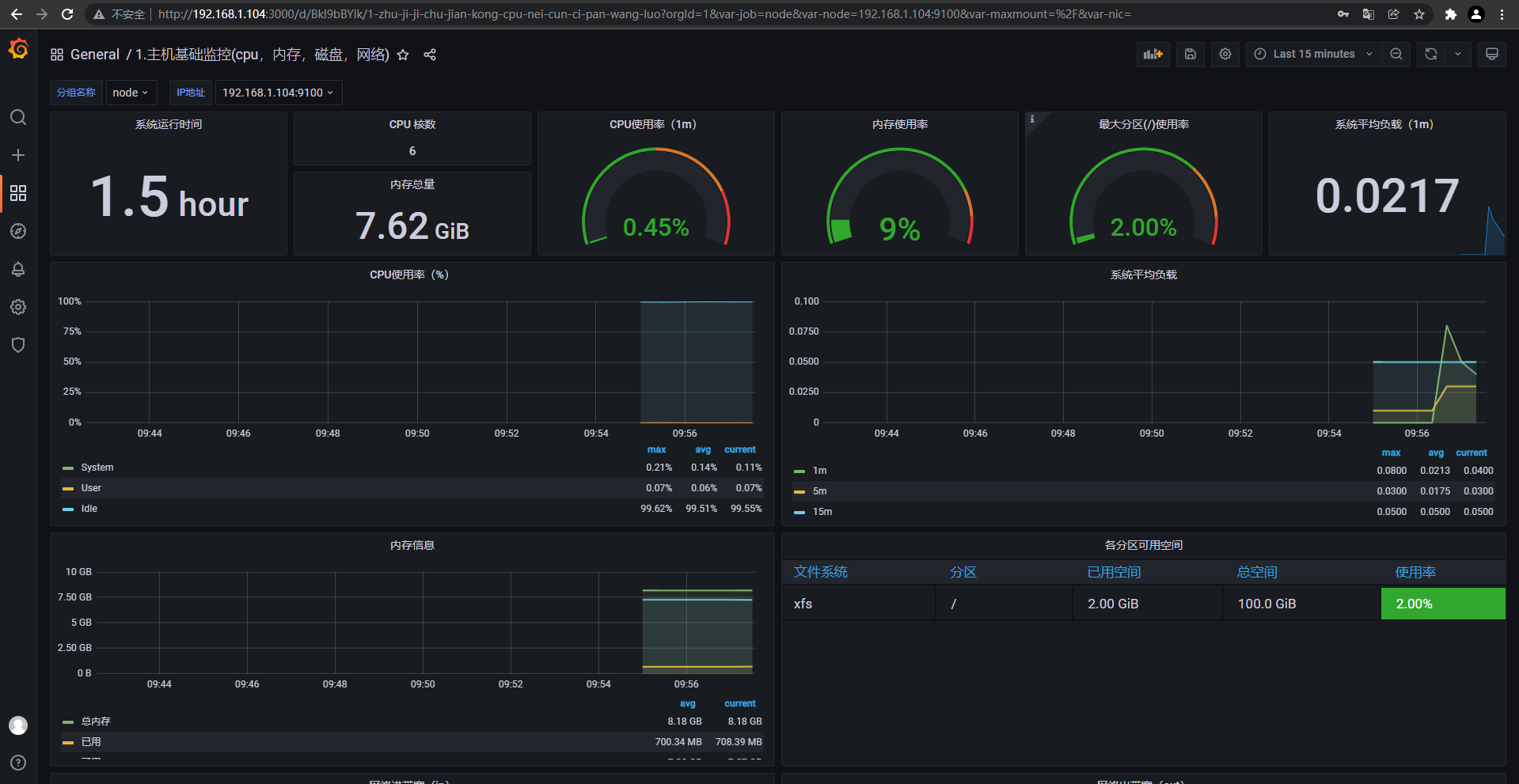The height and width of the screenshot is (784, 1519).
Task: Open the 各分区可用空间 panel title menu
Action: (x=1144, y=545)
